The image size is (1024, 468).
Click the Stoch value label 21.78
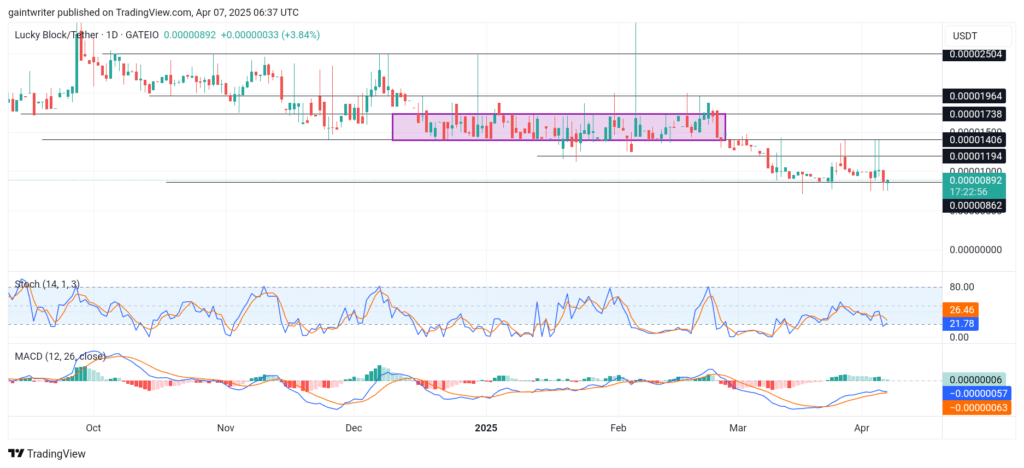(959, 323)
